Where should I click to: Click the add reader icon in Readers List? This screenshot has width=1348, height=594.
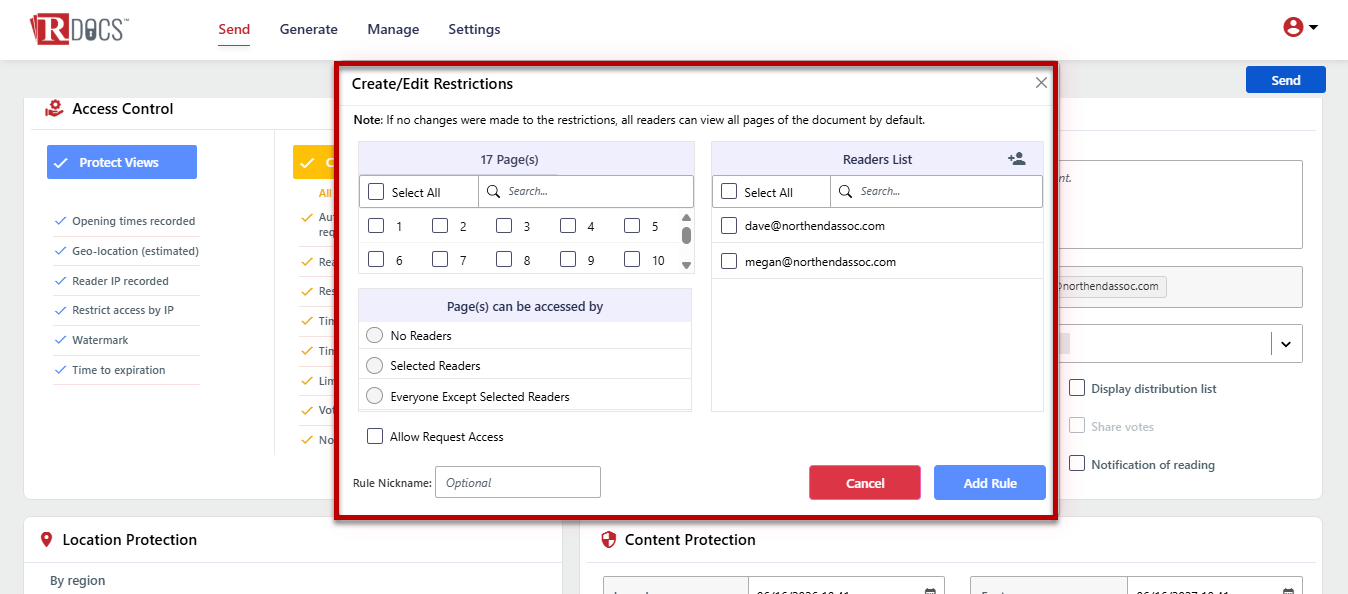(x=1017, y=159)
